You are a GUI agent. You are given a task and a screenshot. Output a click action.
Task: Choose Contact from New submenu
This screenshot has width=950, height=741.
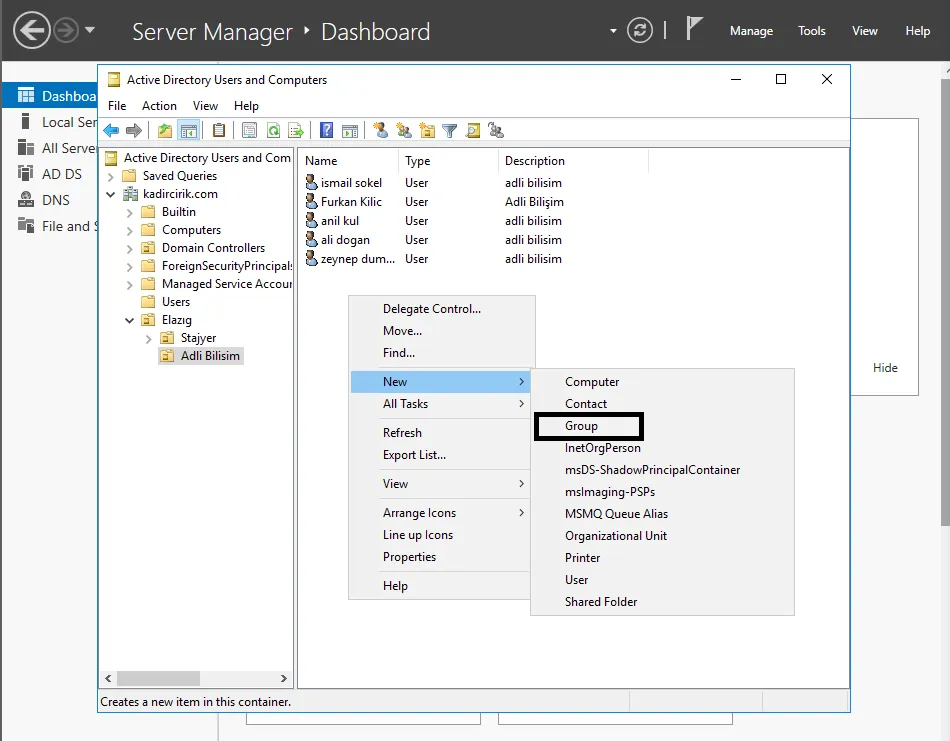(x=662, y=404)
